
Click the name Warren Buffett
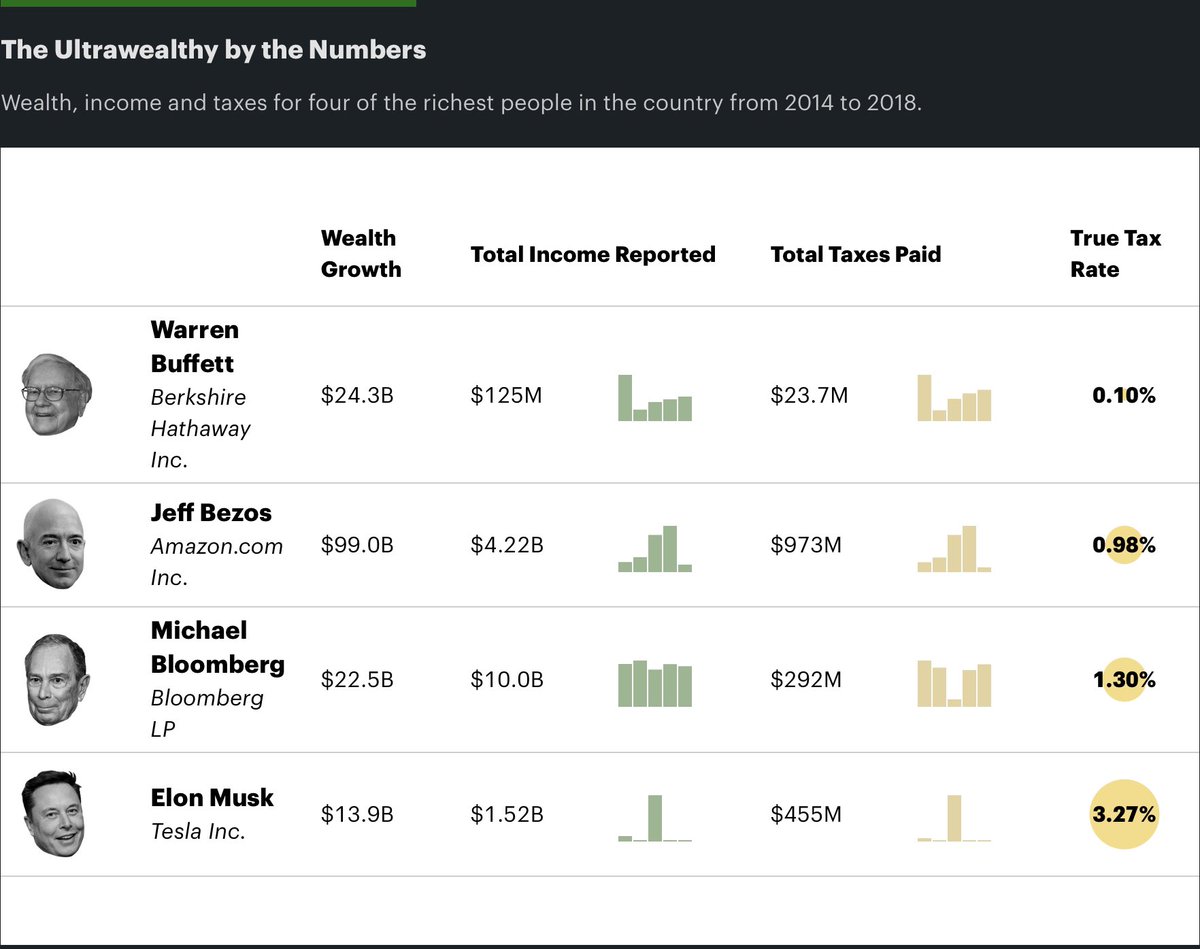click(x=195, y=346)
